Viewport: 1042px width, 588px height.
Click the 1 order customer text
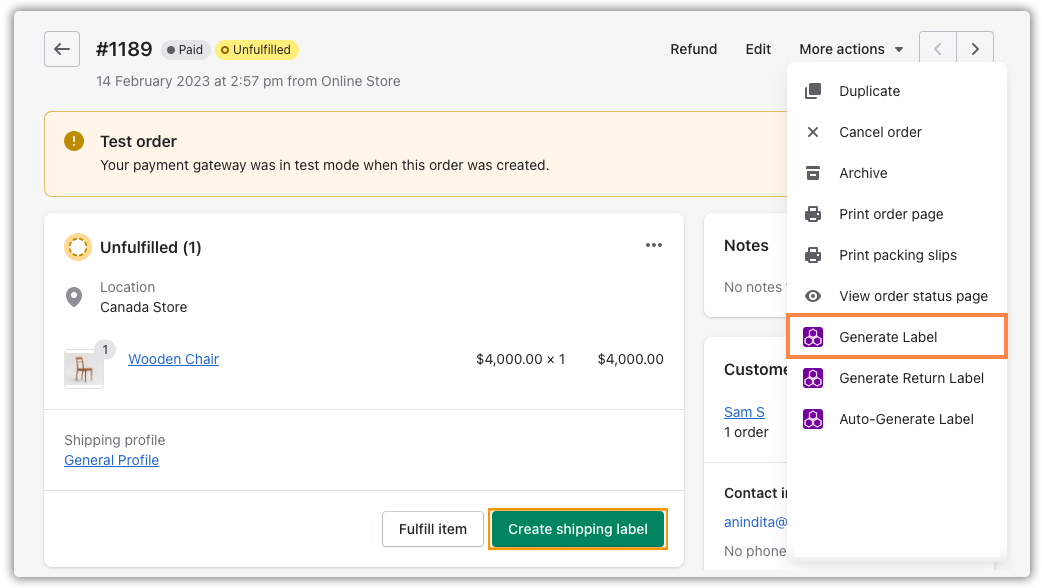click(746, 433)
